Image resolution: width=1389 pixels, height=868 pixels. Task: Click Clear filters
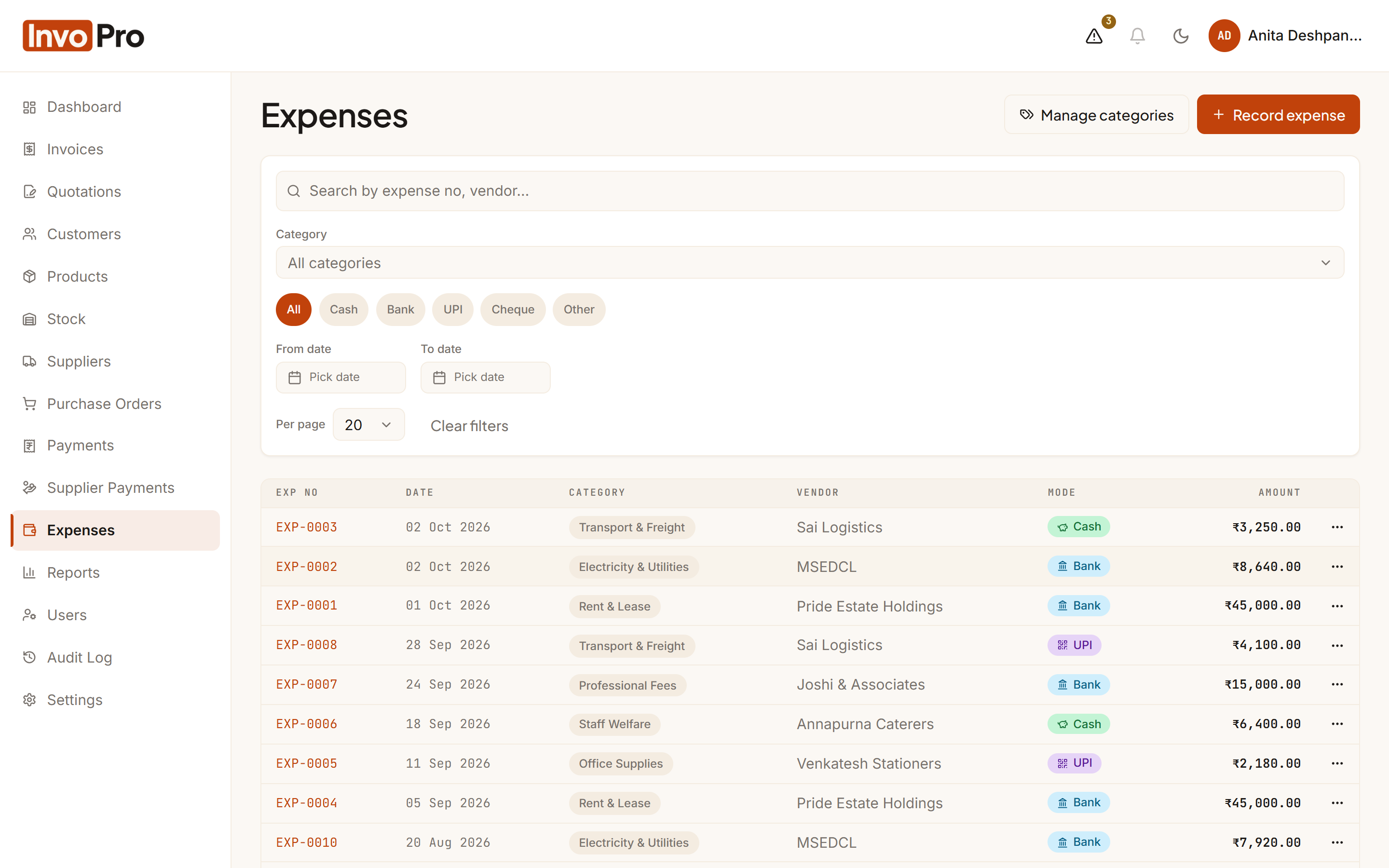469,426
